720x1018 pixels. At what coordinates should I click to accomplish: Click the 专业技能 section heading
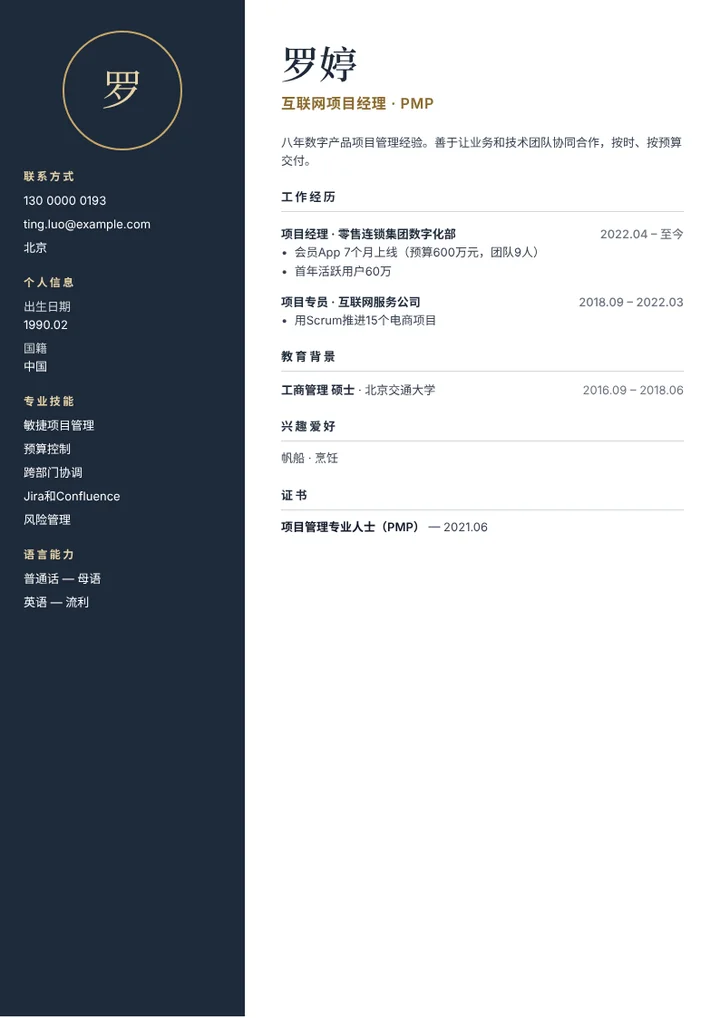[x=49, y=401]
